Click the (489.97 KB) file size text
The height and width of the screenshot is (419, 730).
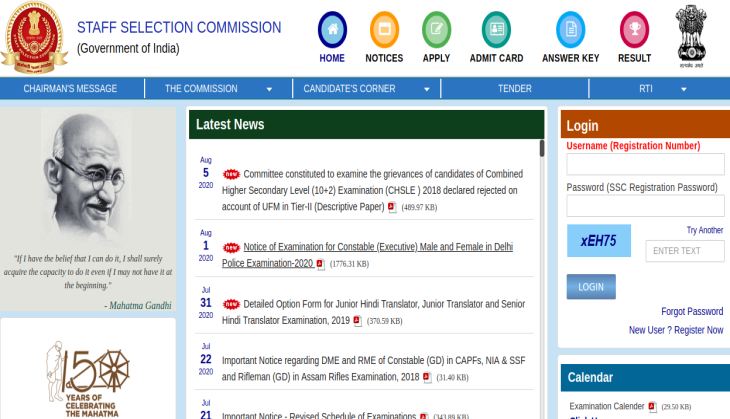[x=419, y=208]
